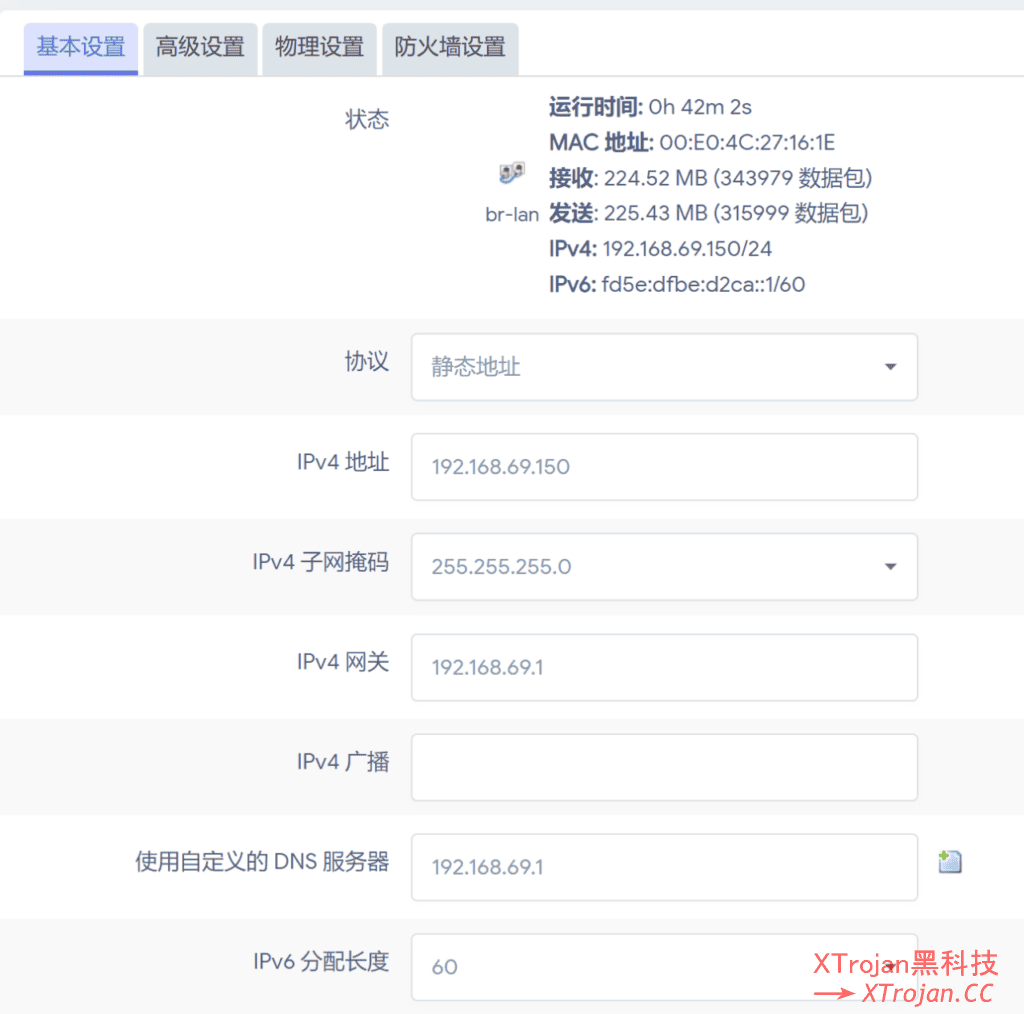The image size is (1024, 1014).
Task: Select the 防火墙设置 tab
Action: pos(449,47)
